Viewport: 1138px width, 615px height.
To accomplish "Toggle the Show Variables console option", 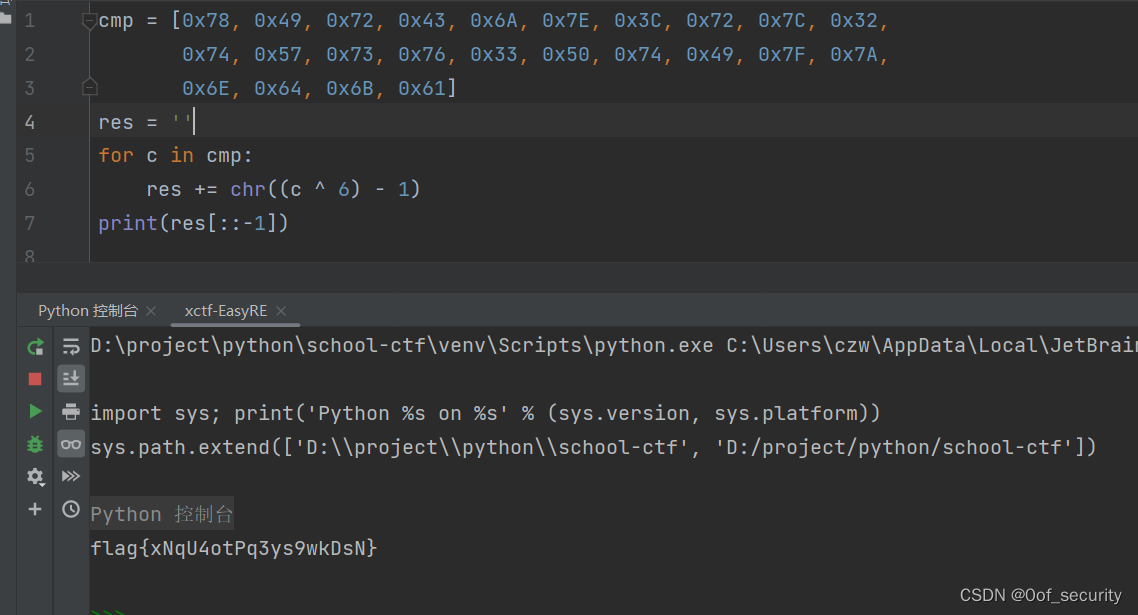I will (x=70, y=445).
